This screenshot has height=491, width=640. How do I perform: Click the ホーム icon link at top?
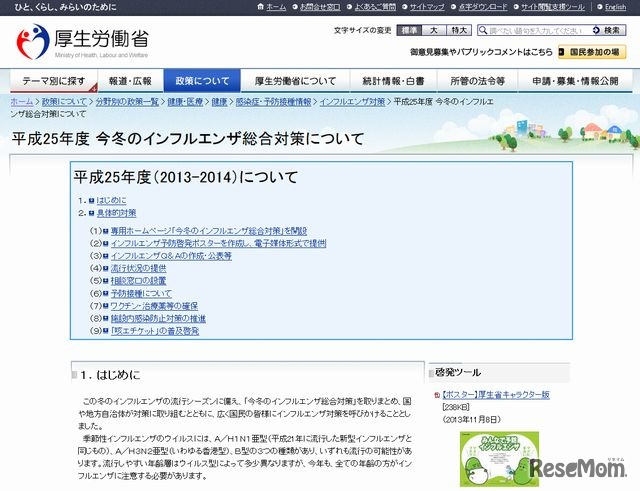270,7
